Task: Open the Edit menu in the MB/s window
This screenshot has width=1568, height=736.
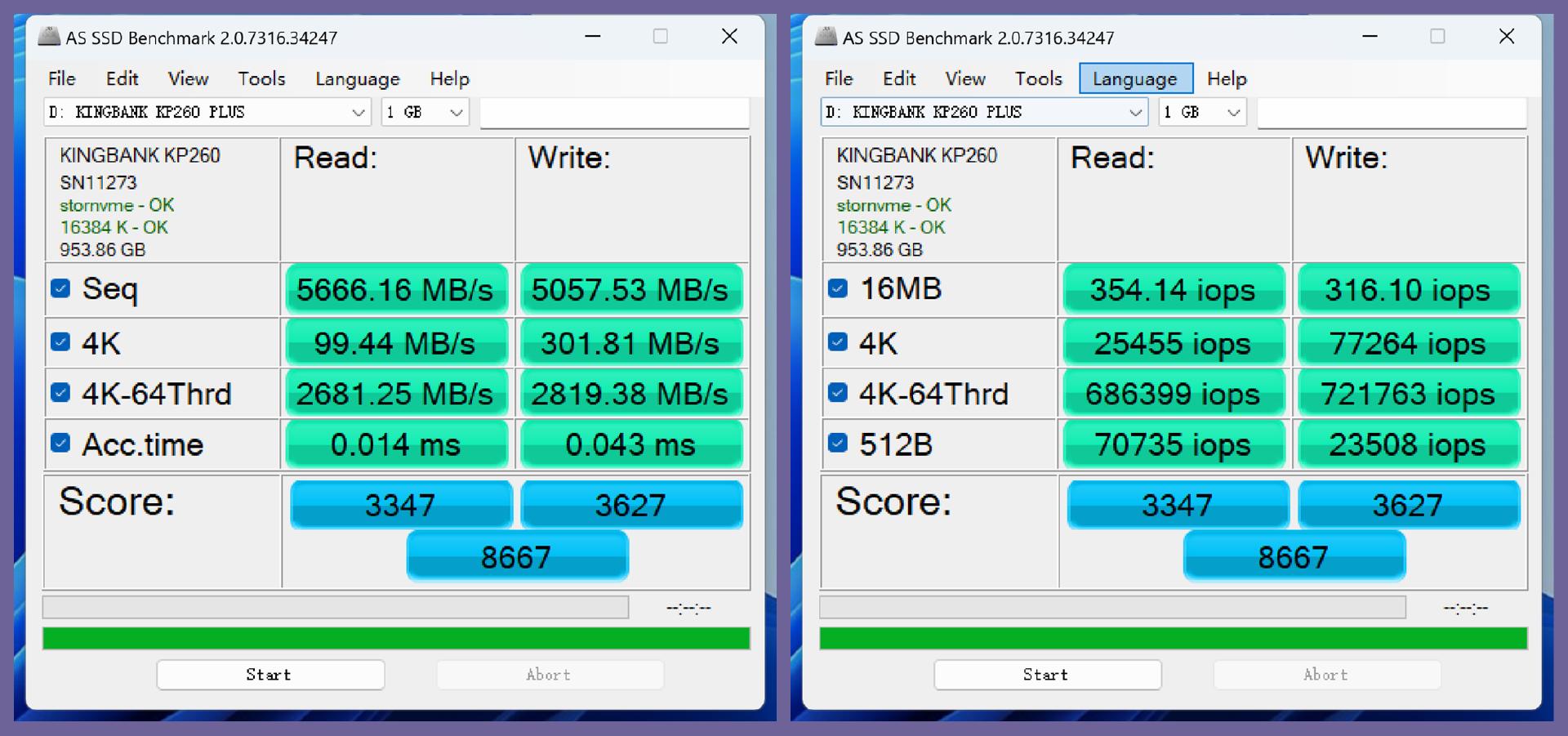Action: tap(122, 78)
